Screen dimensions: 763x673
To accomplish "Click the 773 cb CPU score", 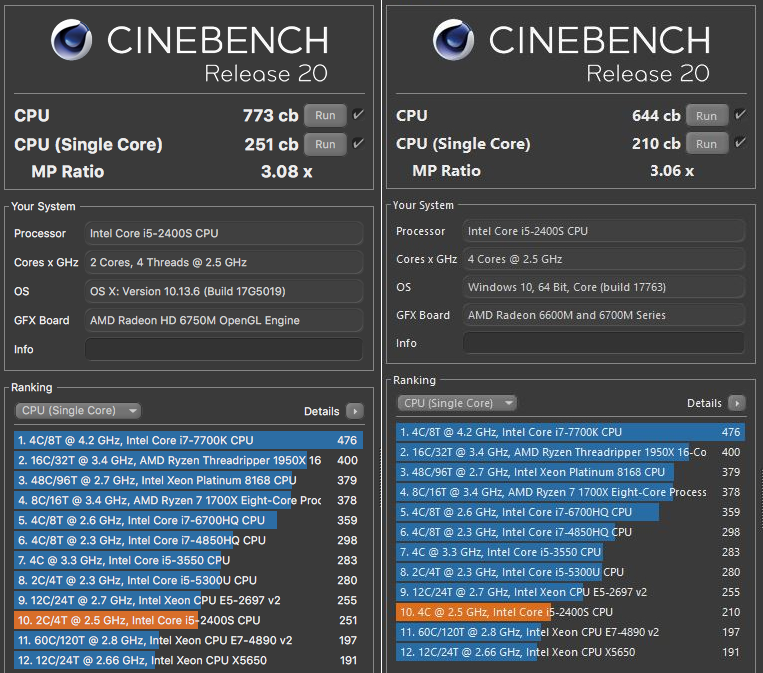I will 271,115.
